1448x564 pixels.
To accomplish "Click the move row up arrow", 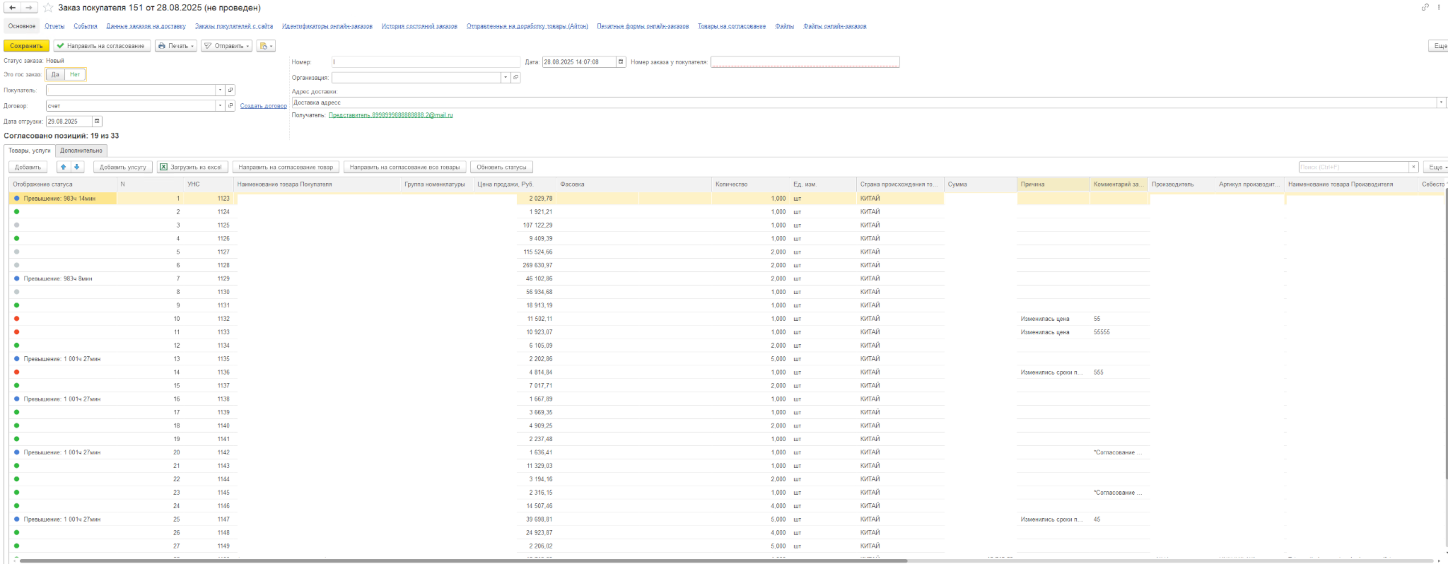I will click(64, 167).
